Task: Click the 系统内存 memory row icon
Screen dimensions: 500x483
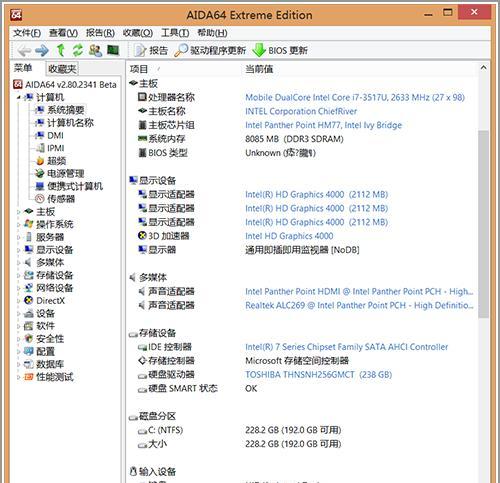Action: click(x=142, y=138)
